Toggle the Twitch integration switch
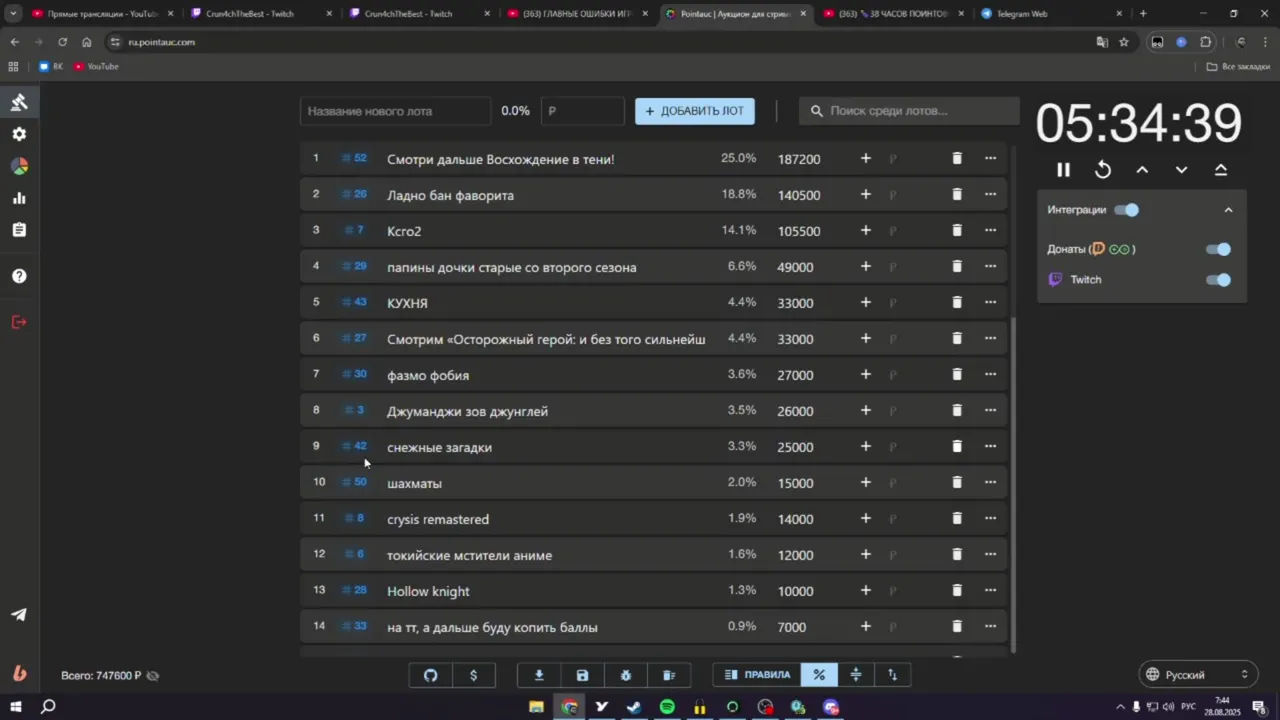 tap(1218, 280)
